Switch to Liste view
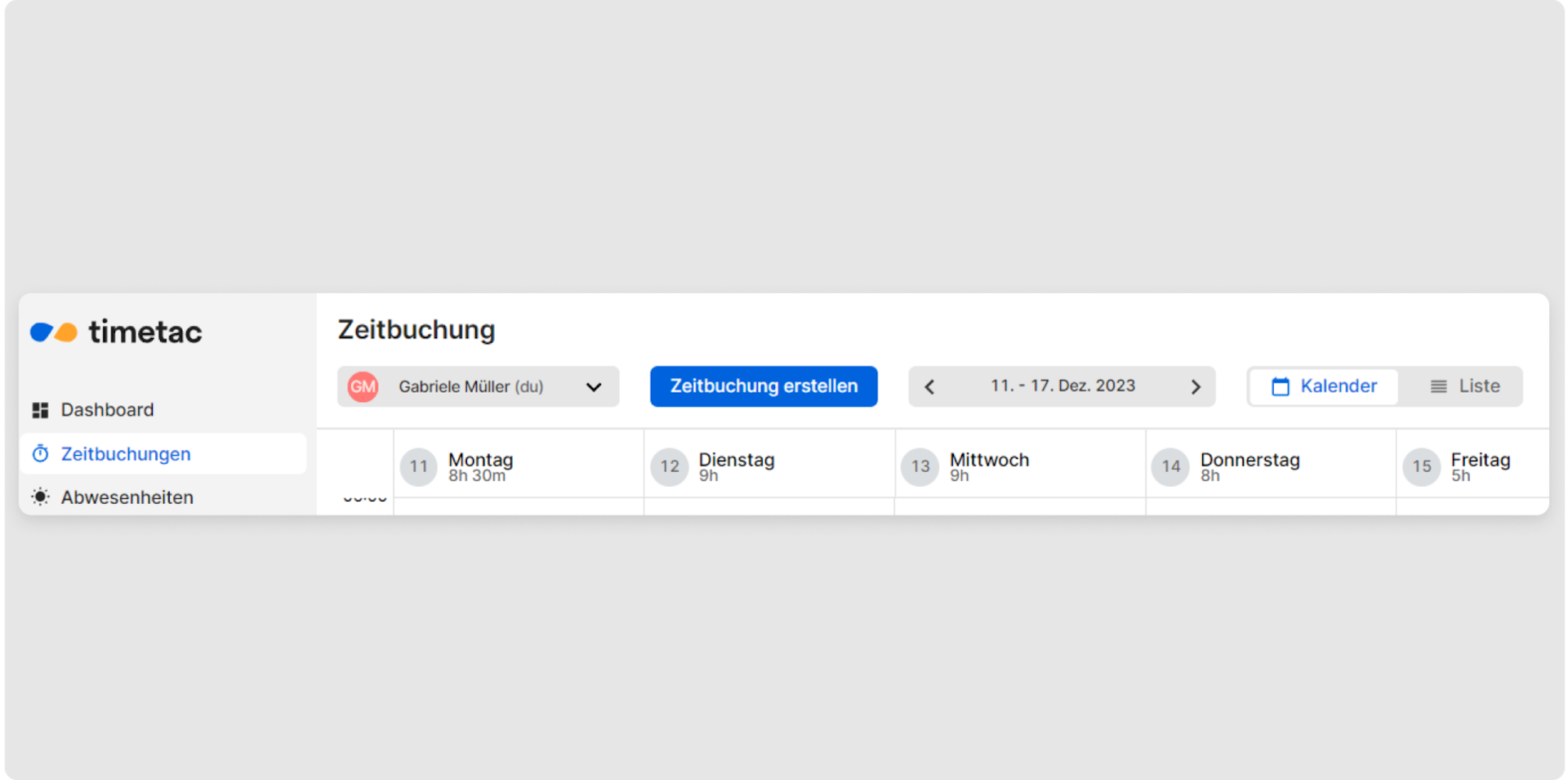The width and height of the screenshot is (1568, 780). pyautogui.click(x=1464, y=386)
